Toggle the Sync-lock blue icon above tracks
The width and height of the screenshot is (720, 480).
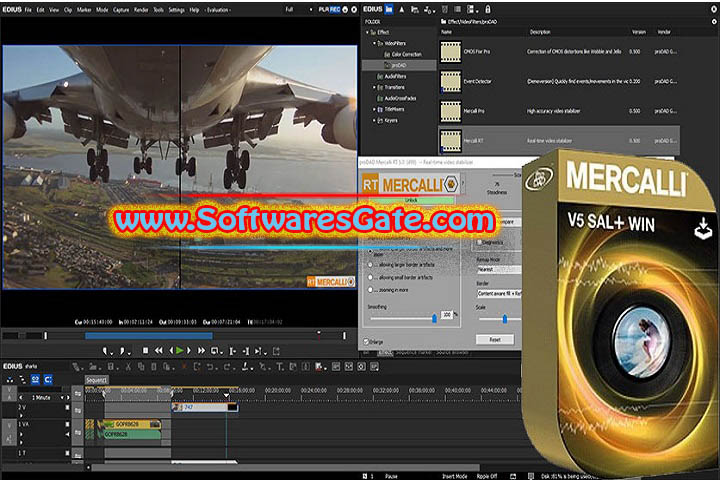coord(35,379)
